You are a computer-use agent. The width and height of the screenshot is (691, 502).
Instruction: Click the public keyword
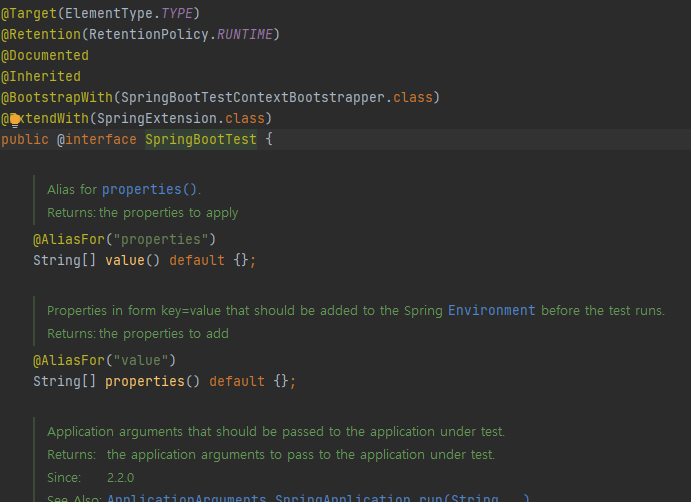(x=25, y=139)
